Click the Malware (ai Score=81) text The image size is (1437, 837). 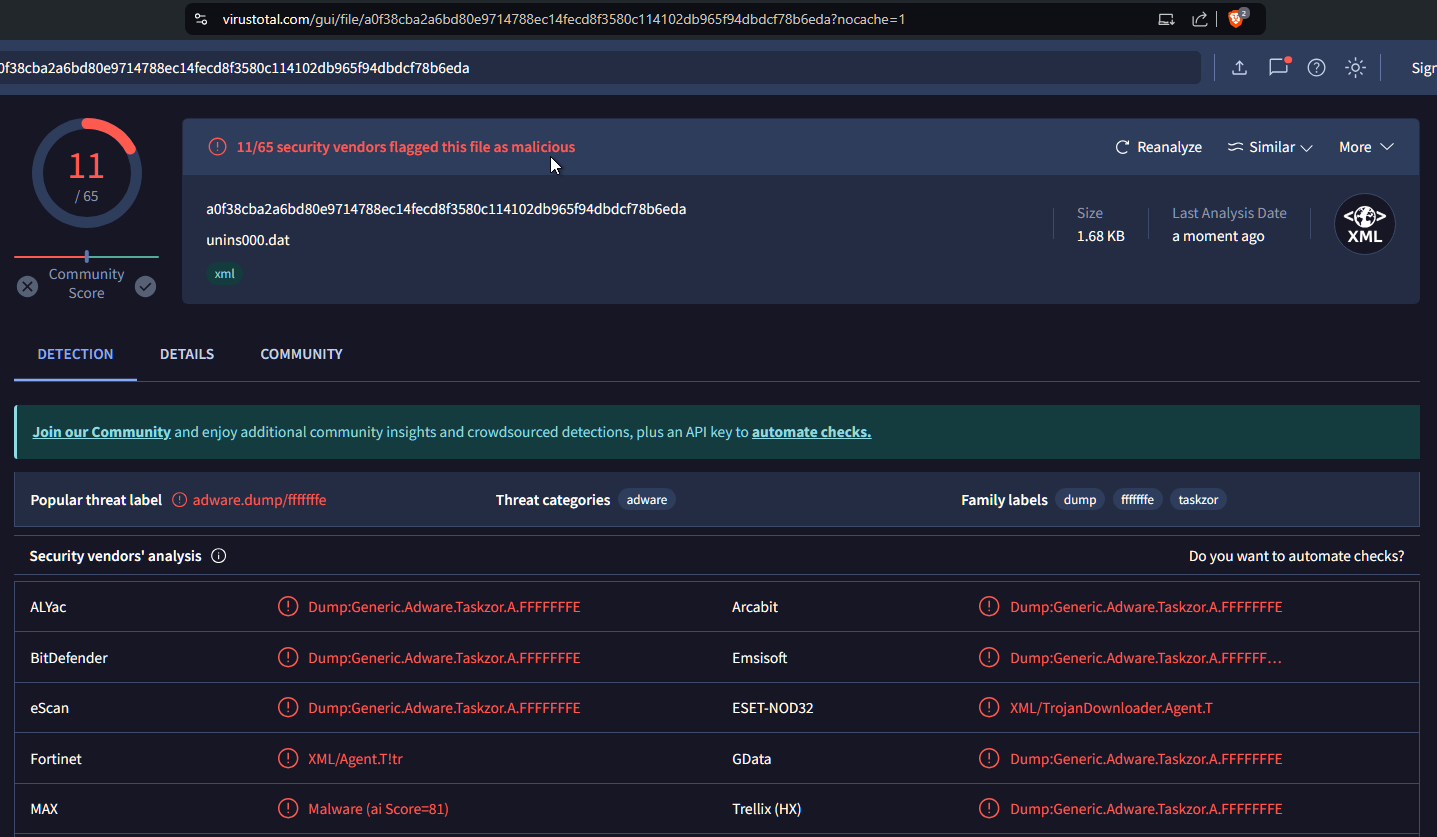378,809
